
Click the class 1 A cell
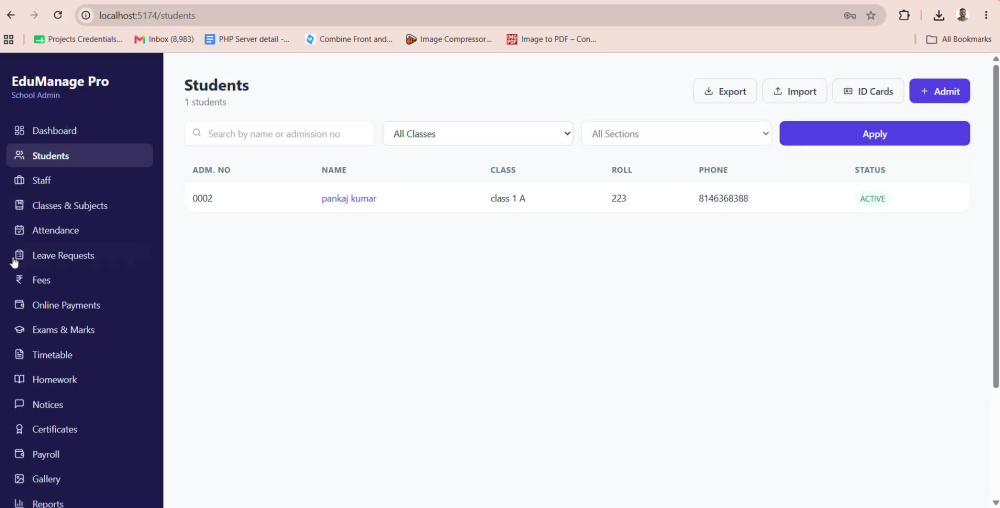click(508, 198)
